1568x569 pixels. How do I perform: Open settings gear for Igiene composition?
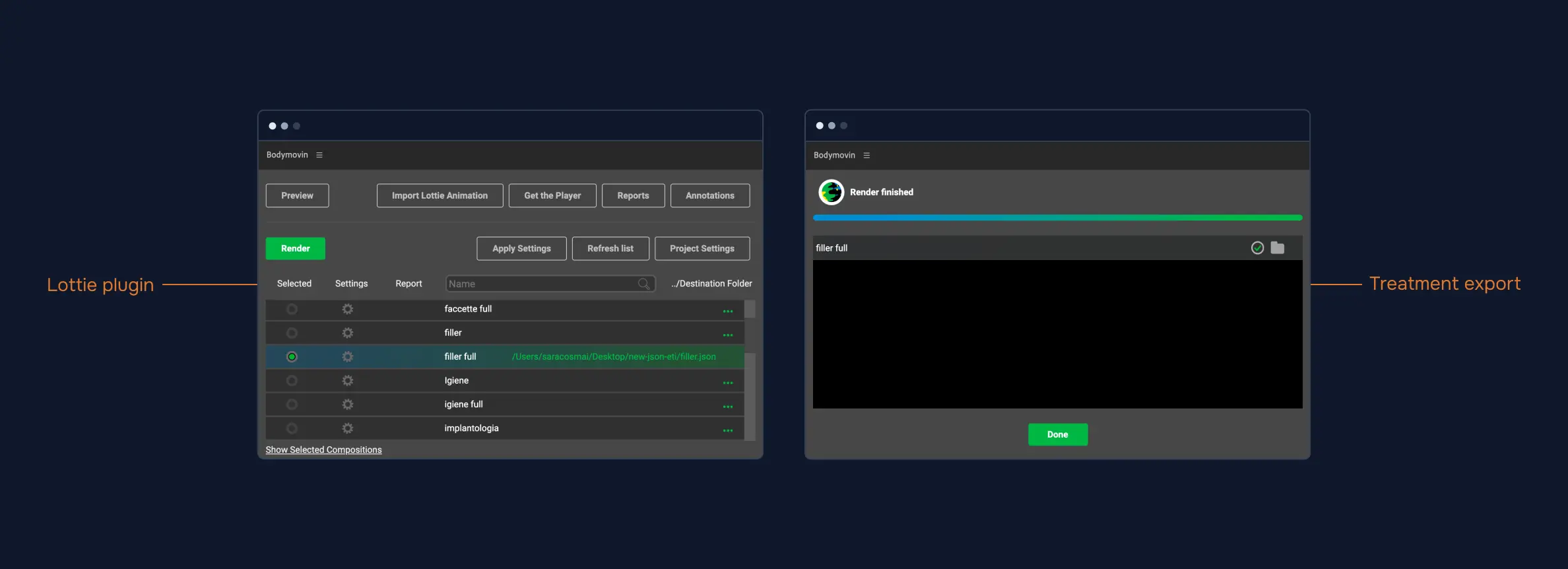(x=348, y=381)
